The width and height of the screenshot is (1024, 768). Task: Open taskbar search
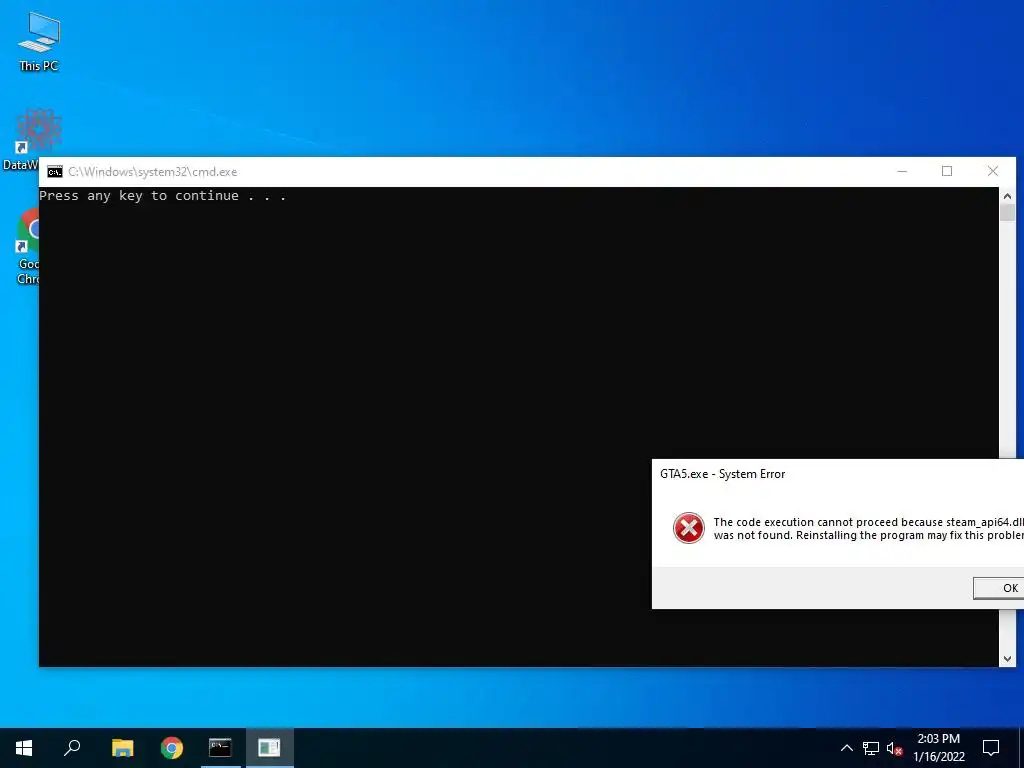(x=72, y=748)
